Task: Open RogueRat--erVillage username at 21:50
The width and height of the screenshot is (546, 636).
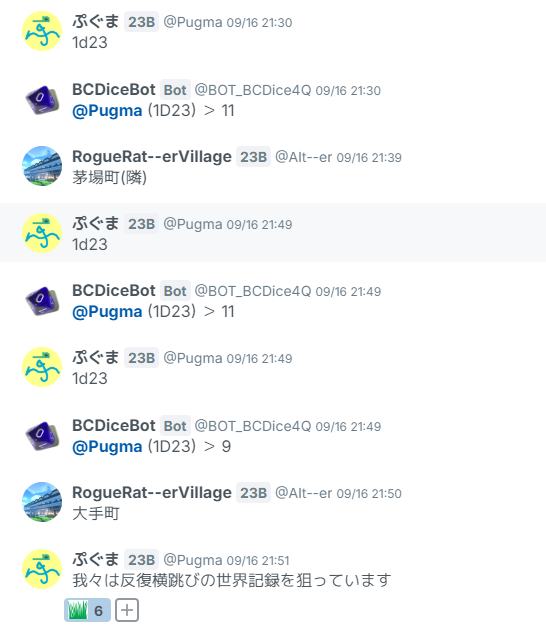Action: [152, 492]
